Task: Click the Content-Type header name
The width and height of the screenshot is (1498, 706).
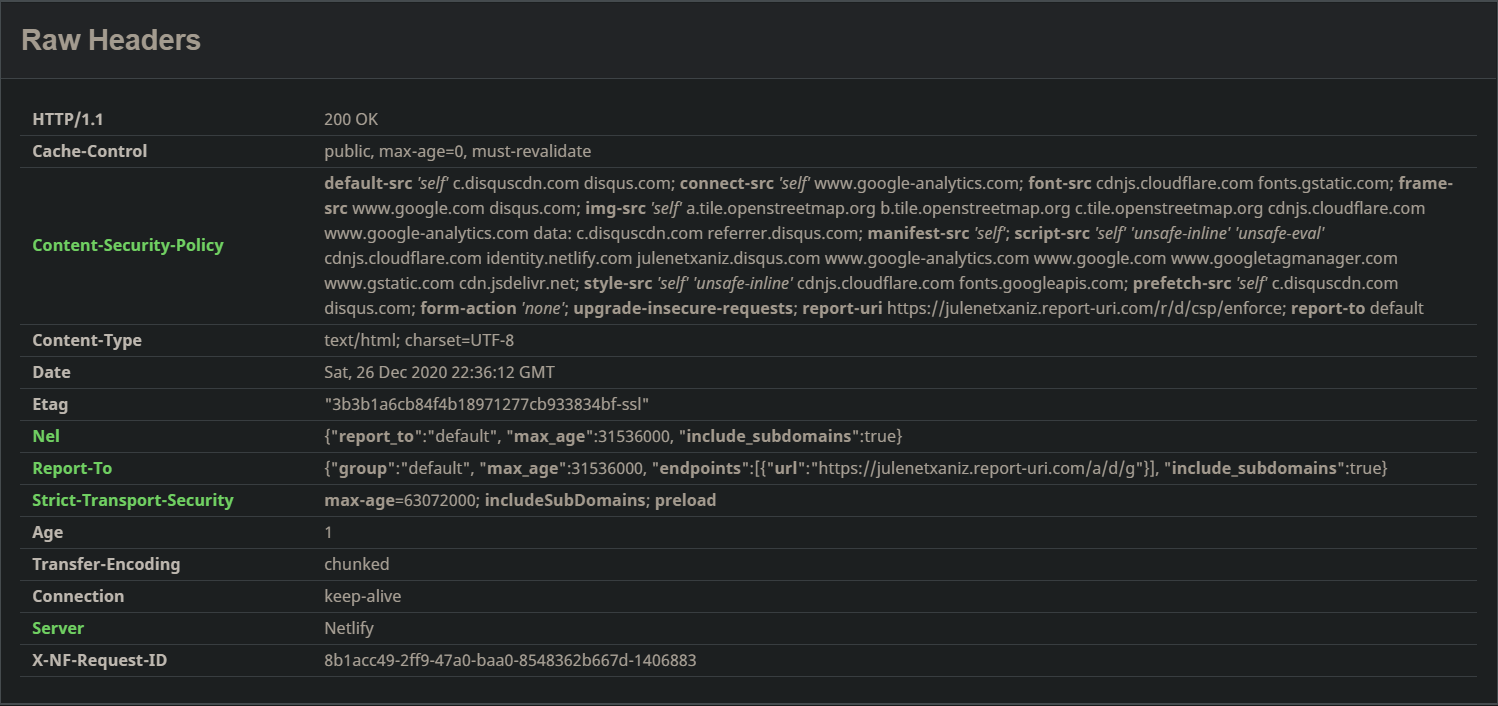Action: tap(87, 340)
